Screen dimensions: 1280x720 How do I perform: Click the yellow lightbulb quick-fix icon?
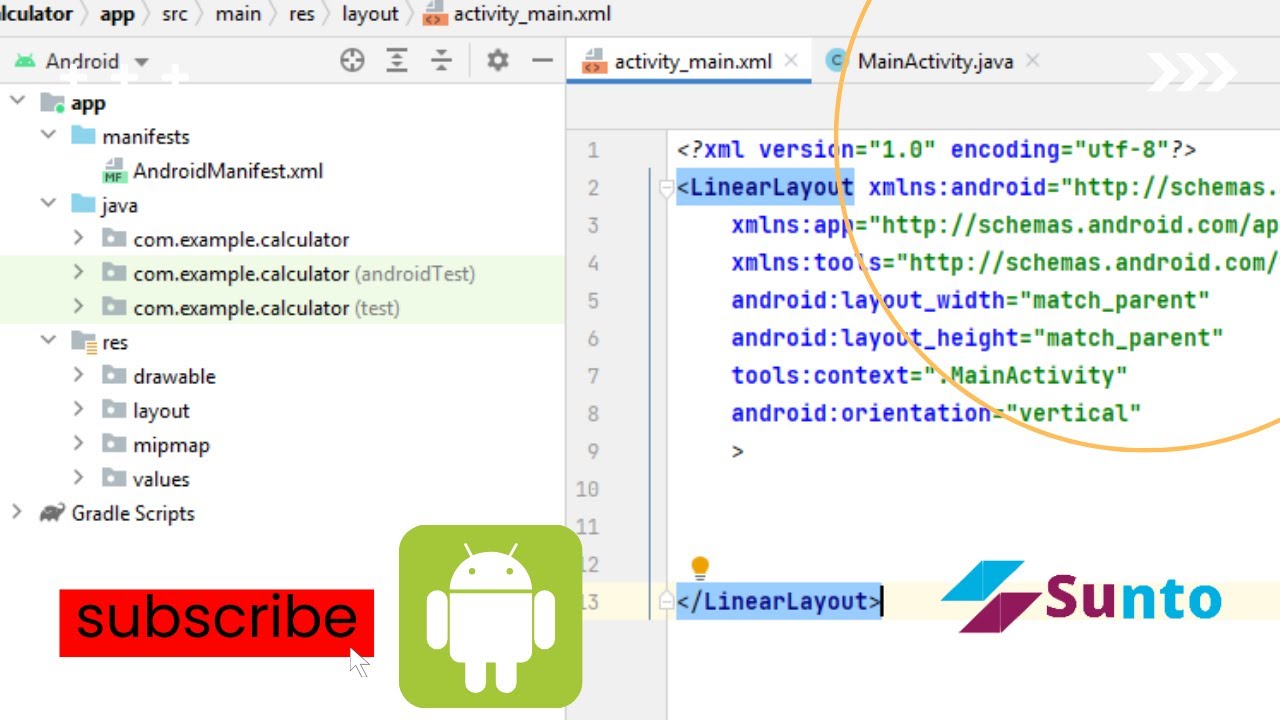700,568
